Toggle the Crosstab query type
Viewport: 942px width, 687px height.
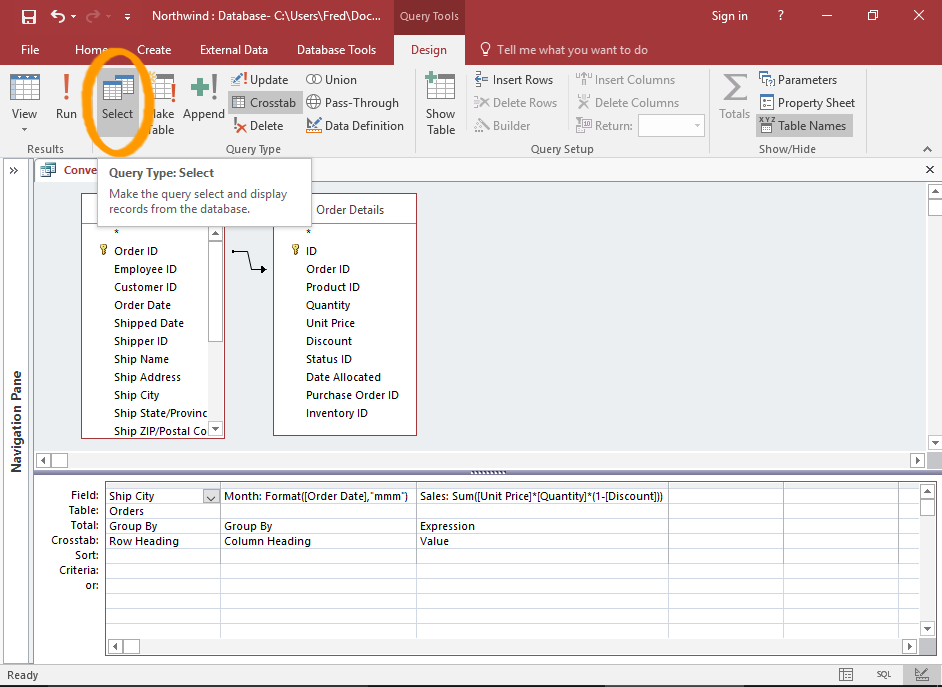click(x=264, y=103)
